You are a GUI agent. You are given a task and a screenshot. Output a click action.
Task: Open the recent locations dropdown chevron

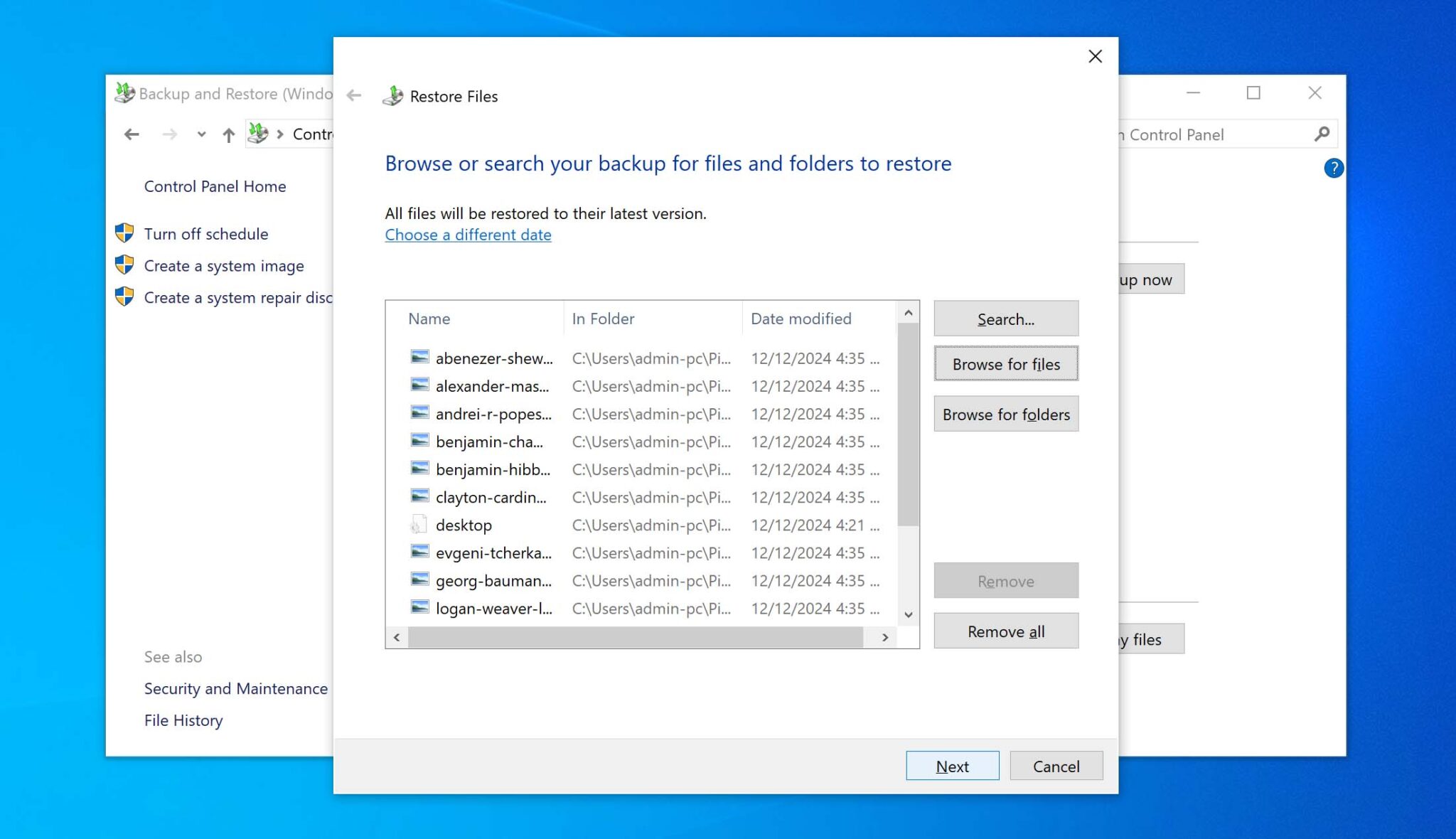[x=200, y=134]
